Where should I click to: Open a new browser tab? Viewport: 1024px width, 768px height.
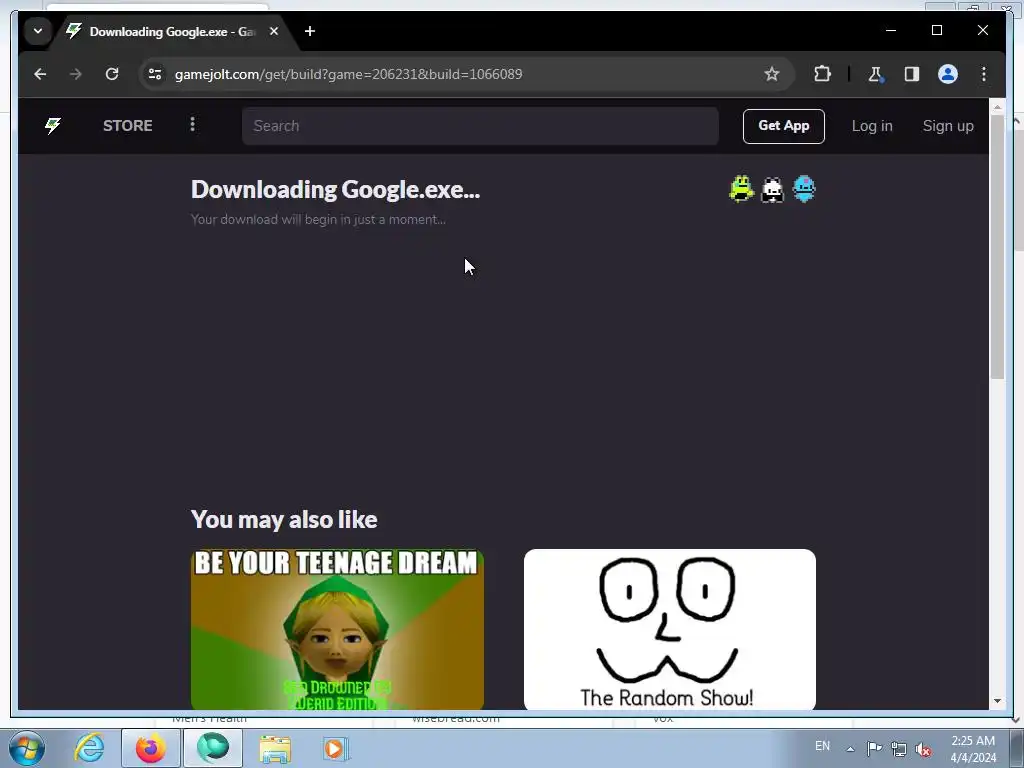(310, 31)
